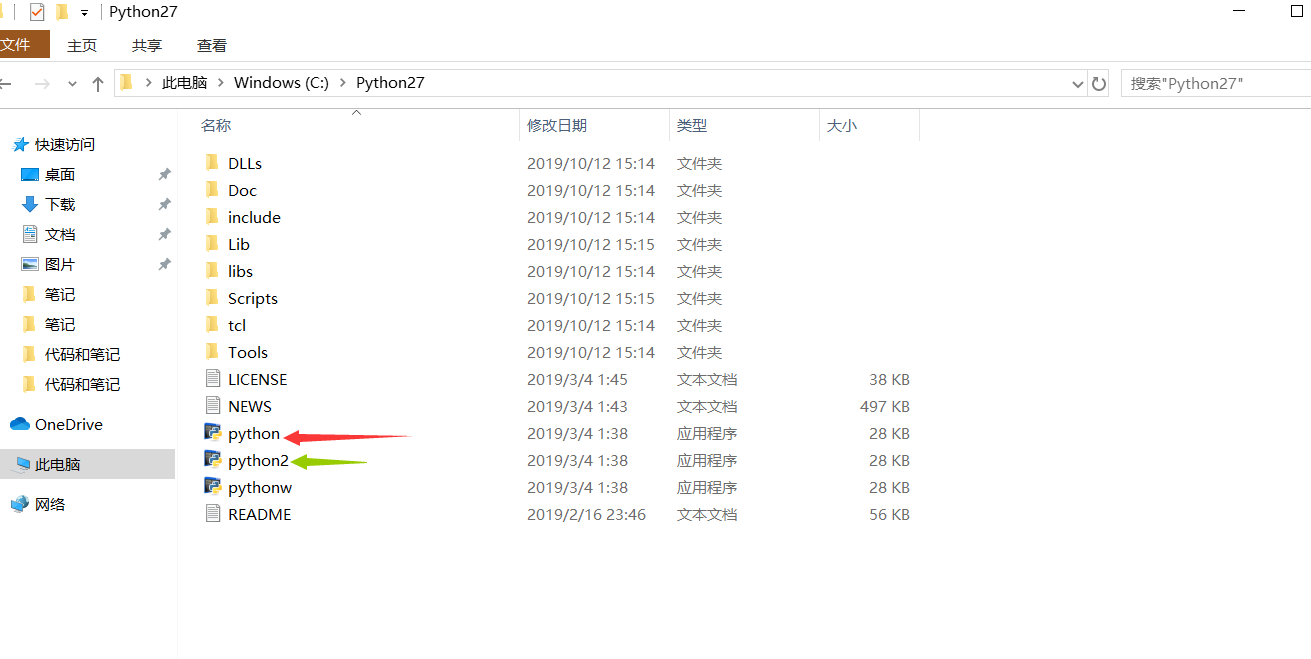Open the 文件 (File) menu tab
The image size is (1311, 659).
[x=24, y=45]
